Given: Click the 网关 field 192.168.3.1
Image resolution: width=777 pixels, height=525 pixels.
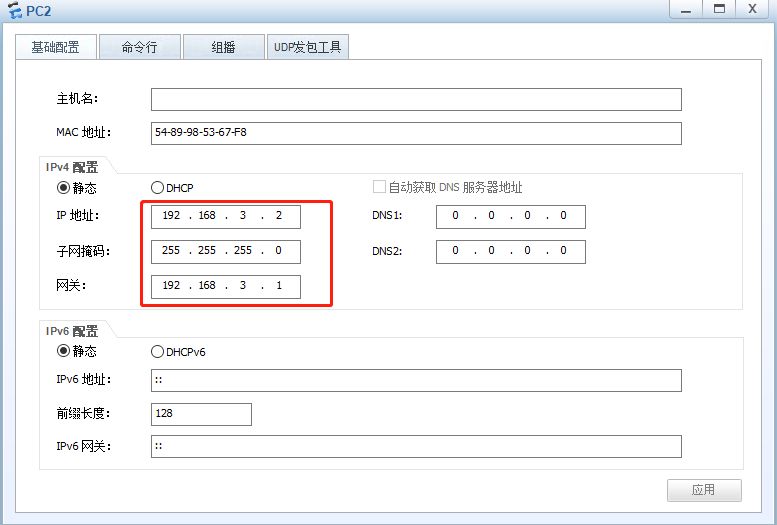Looking at the screenshot, I should coord(225,287).
